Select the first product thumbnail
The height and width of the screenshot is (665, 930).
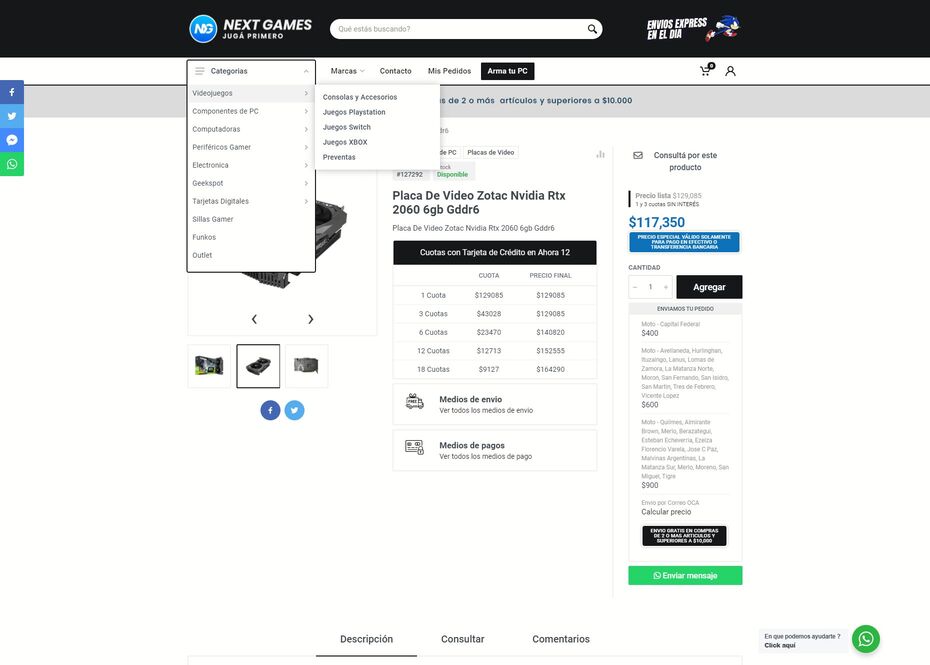click(209, 366)
